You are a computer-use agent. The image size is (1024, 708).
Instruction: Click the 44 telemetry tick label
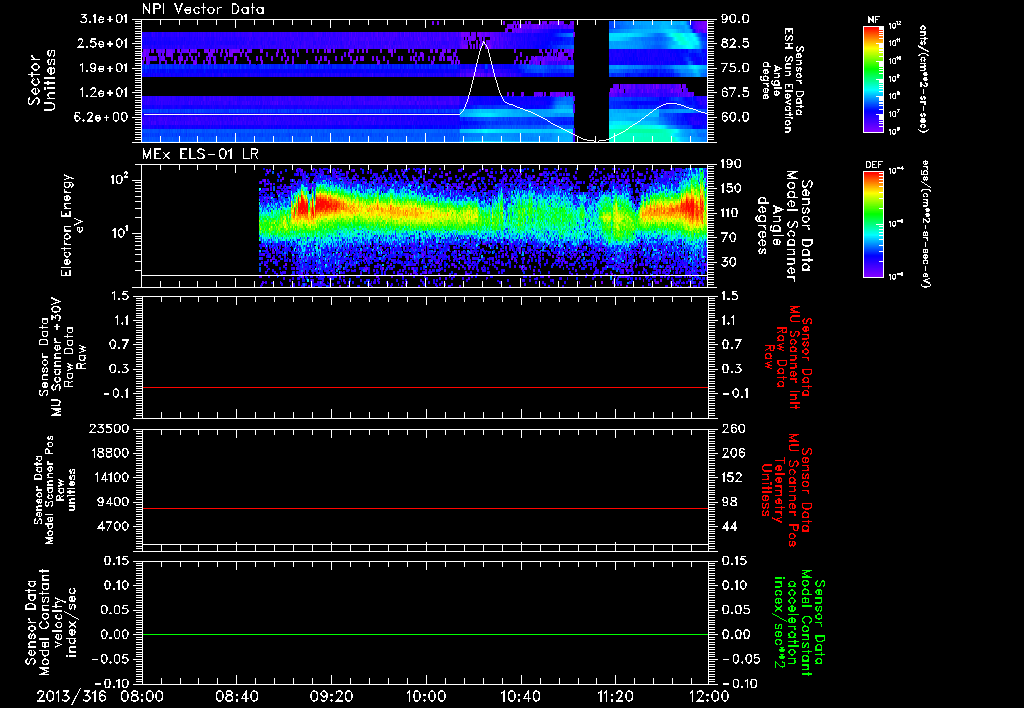coord(729,526)
